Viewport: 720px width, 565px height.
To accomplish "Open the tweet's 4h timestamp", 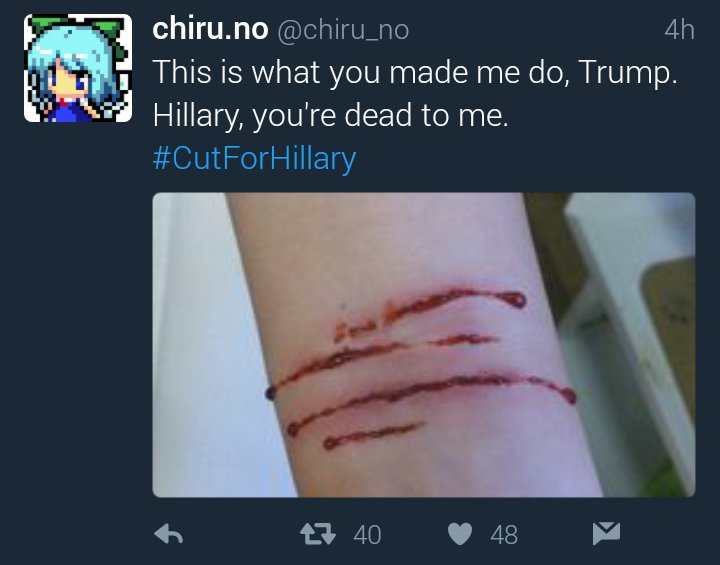I will click(x=680, y=30).
